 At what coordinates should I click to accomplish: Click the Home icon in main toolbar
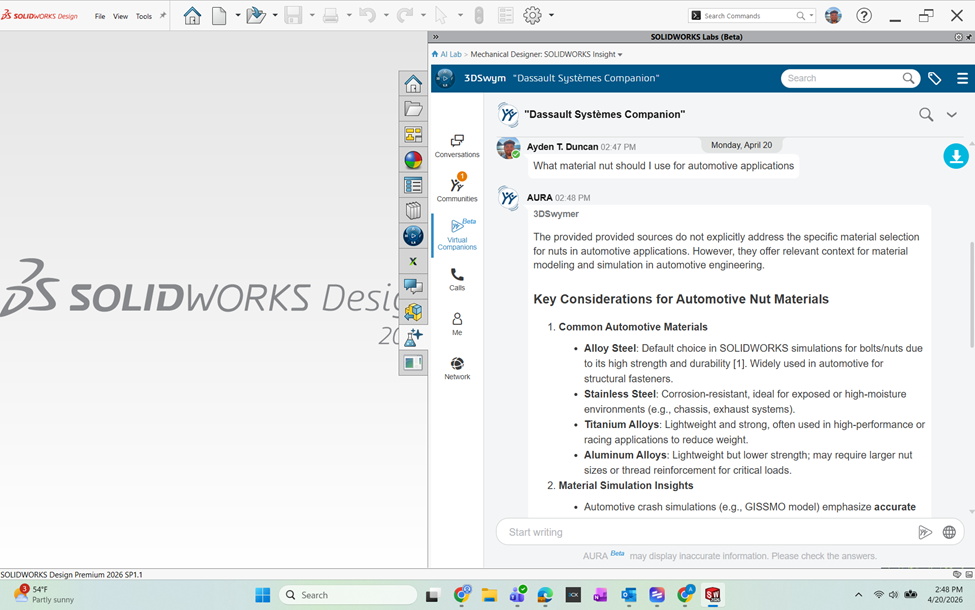pos(192,15)
